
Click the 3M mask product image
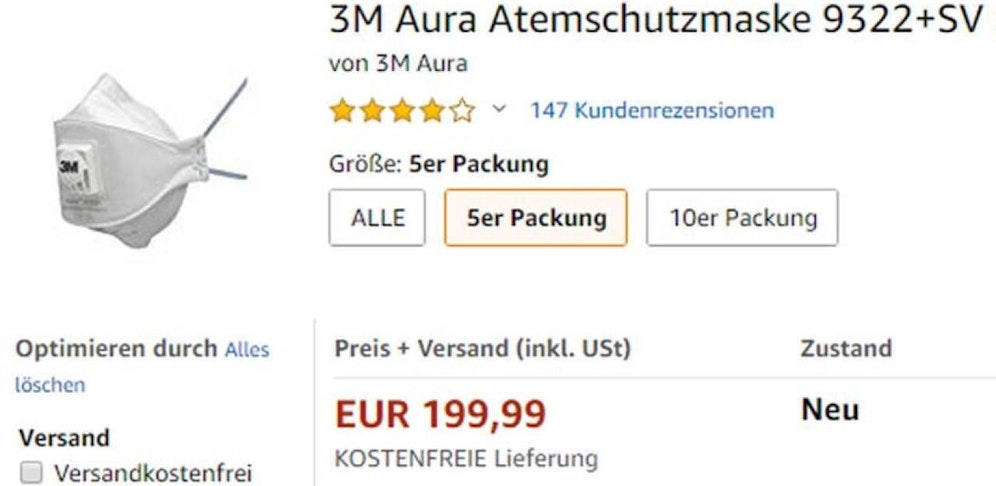click(x=145, y=160)
